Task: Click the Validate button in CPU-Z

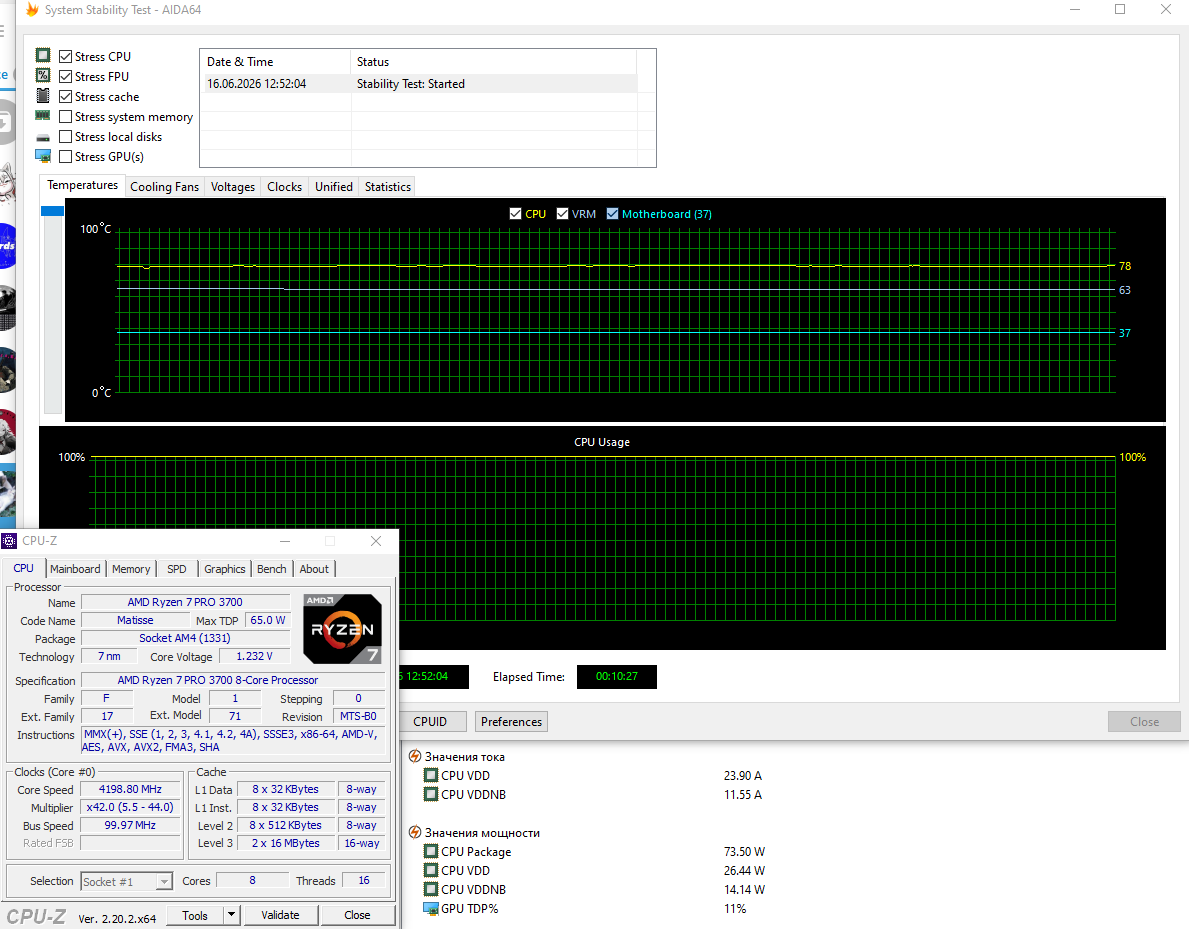Action: point(280,915)
